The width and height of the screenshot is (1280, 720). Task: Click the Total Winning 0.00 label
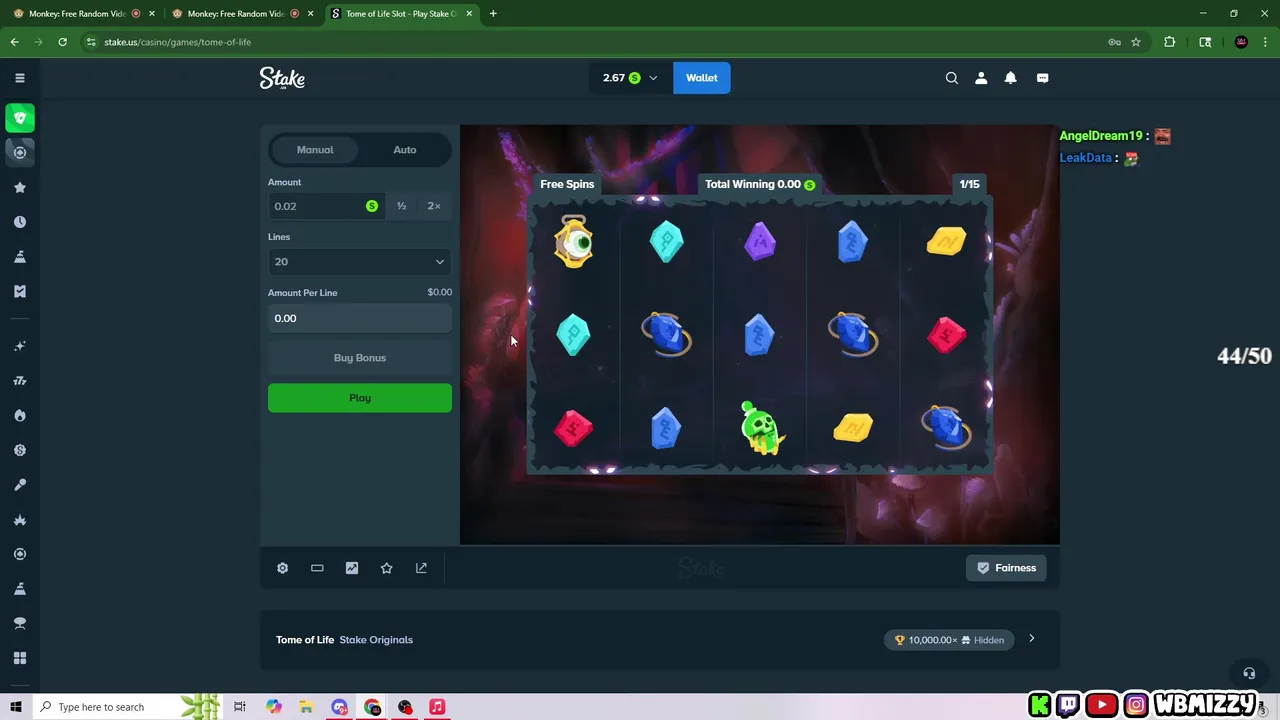click(760, 184)
